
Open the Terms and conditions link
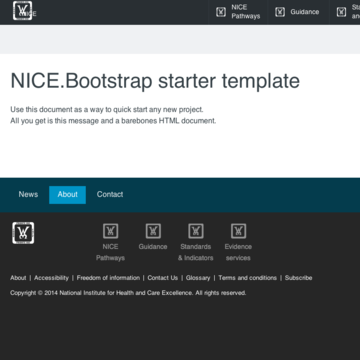pyautogui.click(x=248, y=278)
